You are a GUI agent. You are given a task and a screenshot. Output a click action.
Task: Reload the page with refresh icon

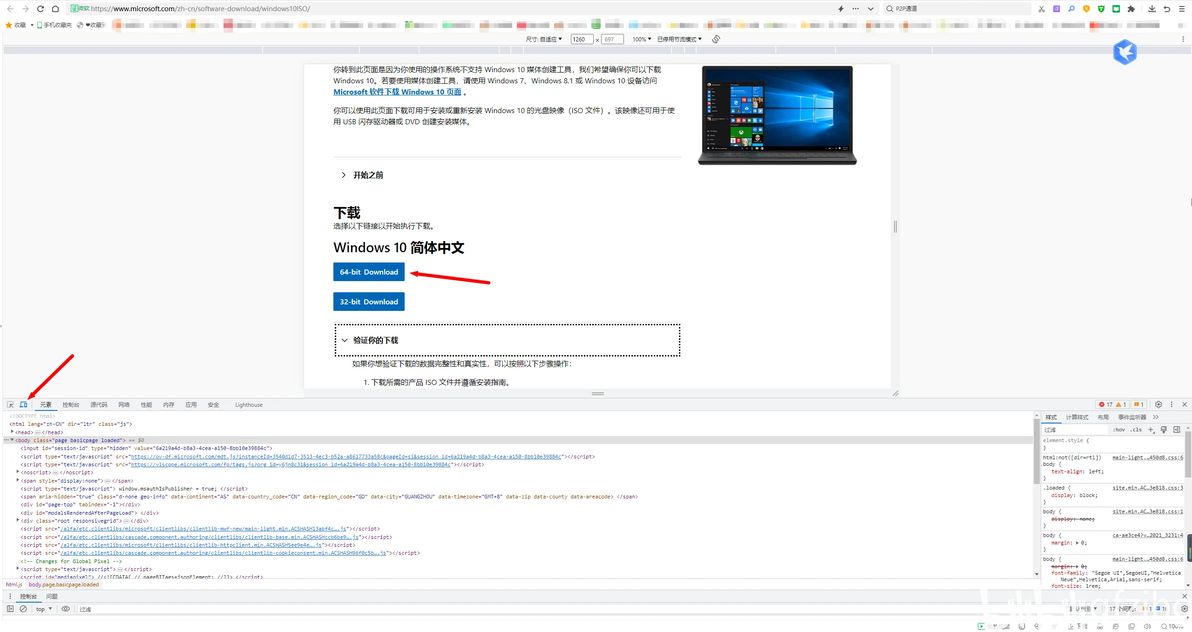pos(40,8)
